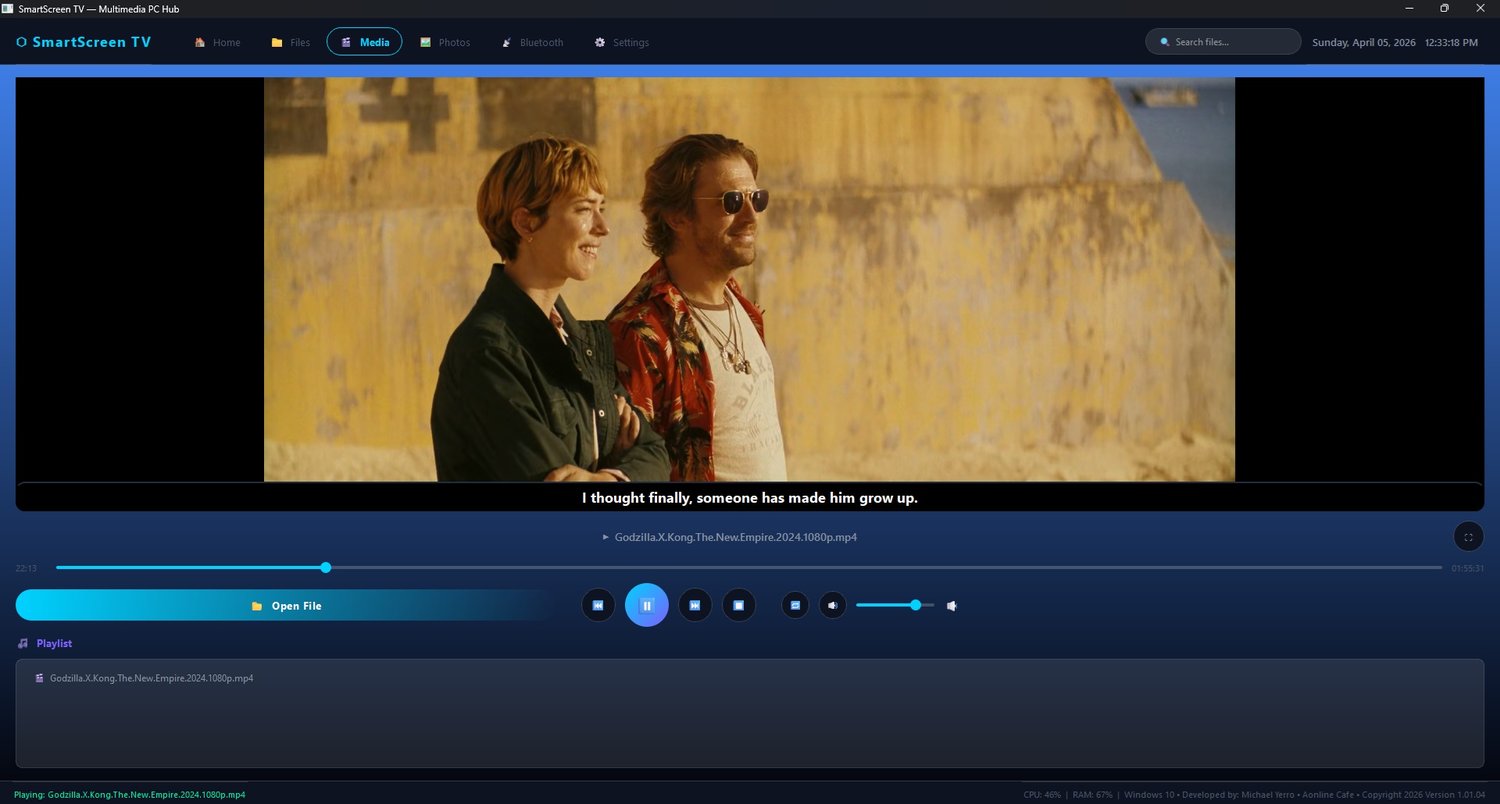Select the Media tab
Screen dimensions: 1500x804
(364, 42)
